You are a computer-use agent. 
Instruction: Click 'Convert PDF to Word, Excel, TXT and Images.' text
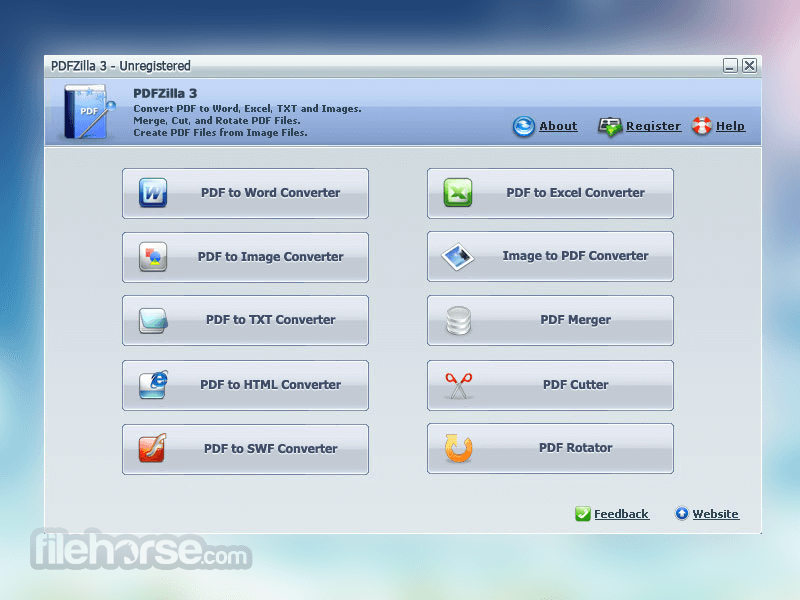click(247, 109)
